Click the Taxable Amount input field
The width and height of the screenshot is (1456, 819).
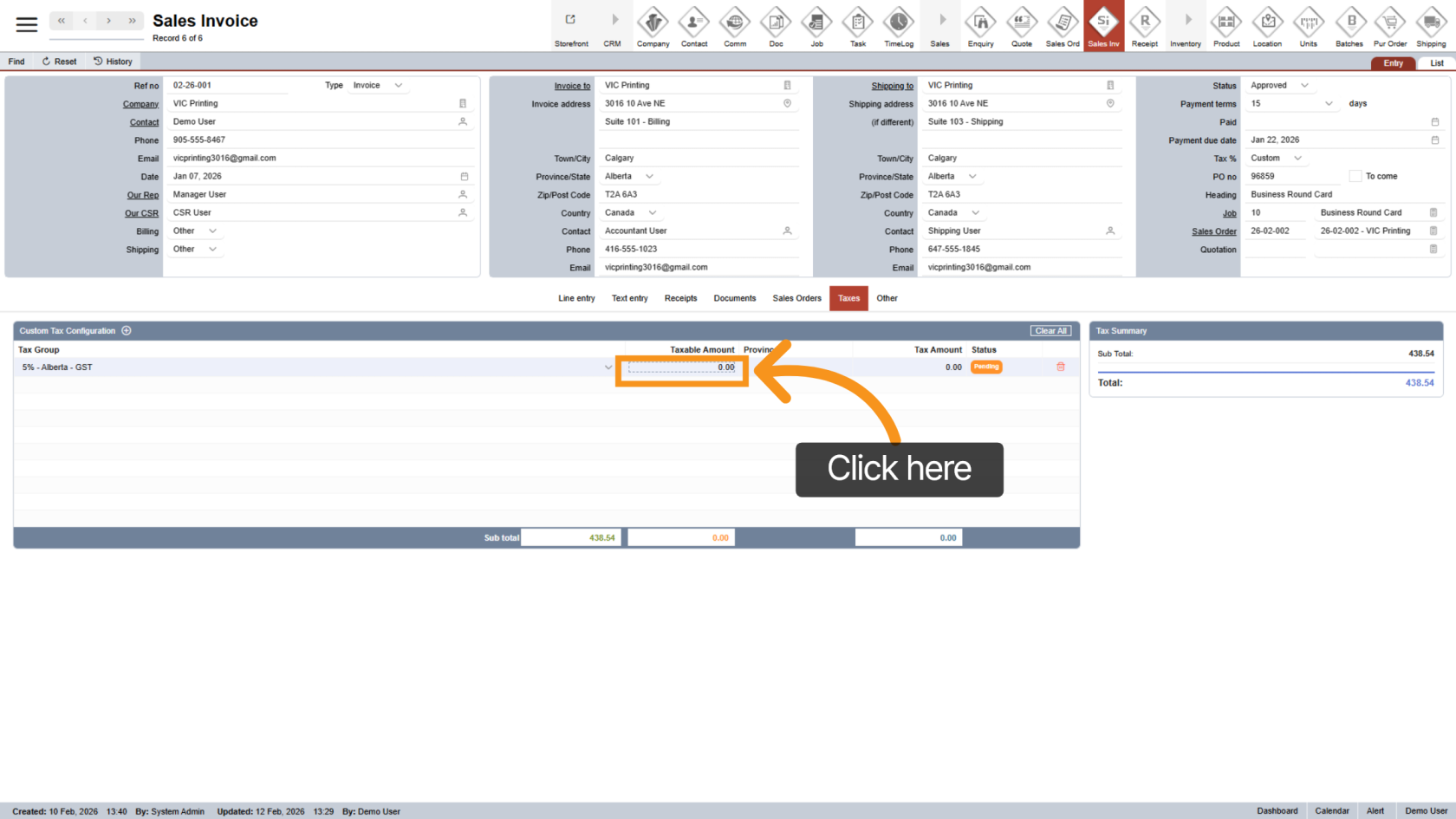[x=682, y=367]
